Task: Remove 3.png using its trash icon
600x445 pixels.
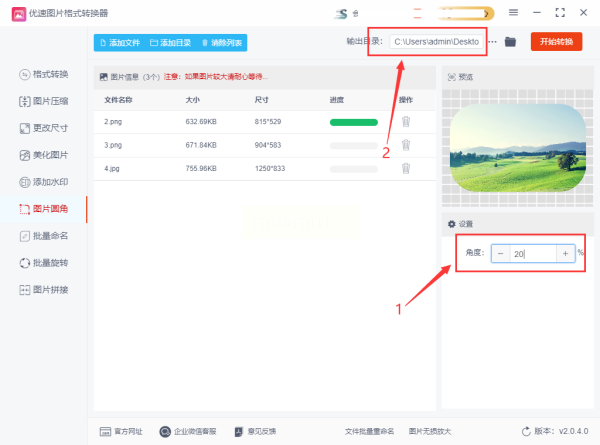Action: coord(406,145)
